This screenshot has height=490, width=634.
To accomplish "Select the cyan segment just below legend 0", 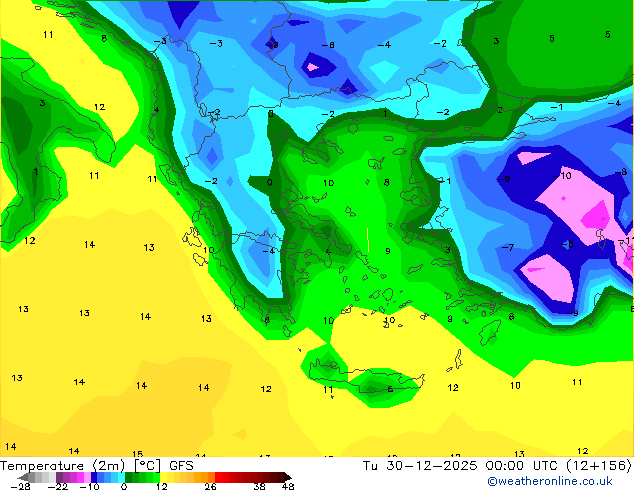I will click(x=121, y=477).
